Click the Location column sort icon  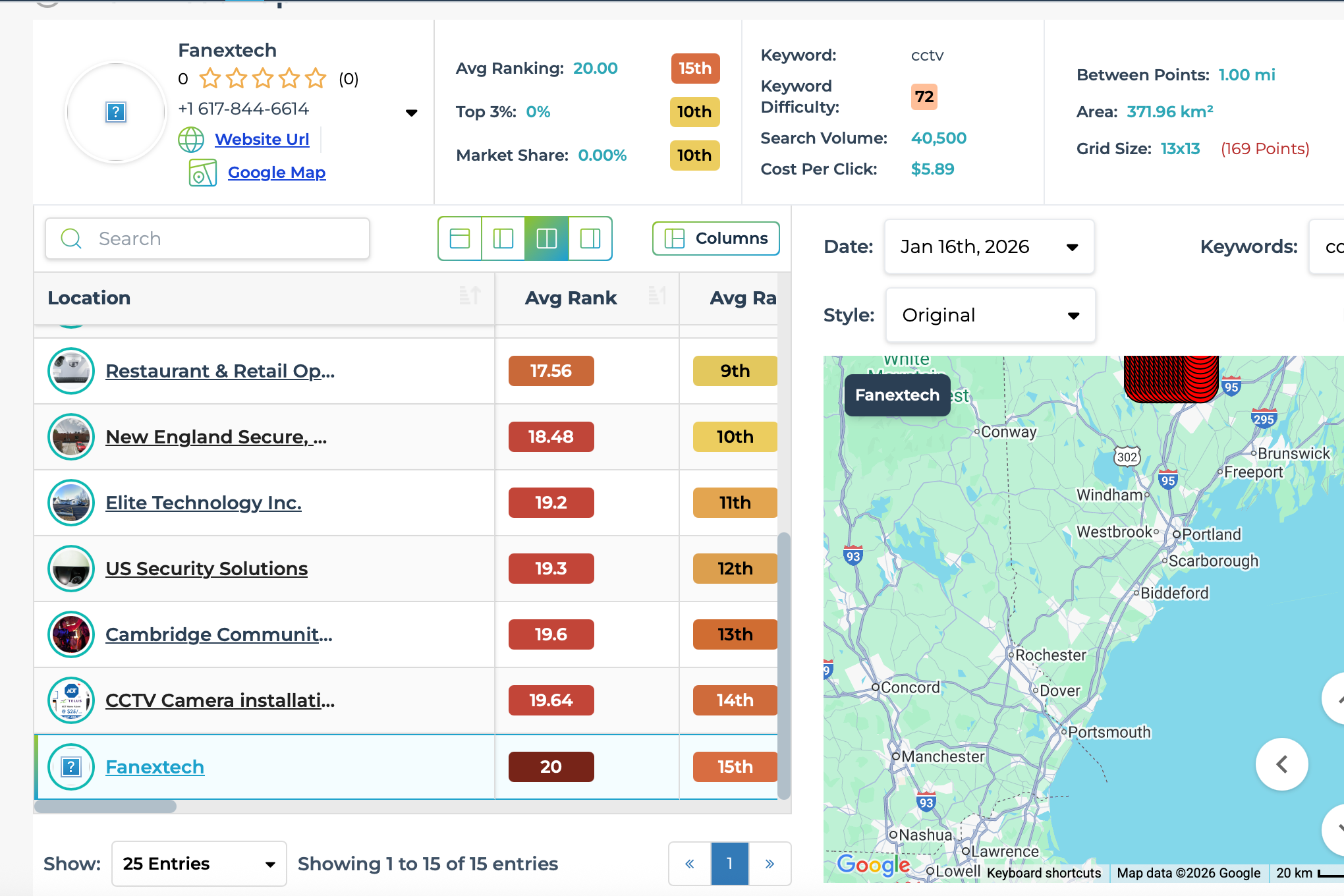469,296
